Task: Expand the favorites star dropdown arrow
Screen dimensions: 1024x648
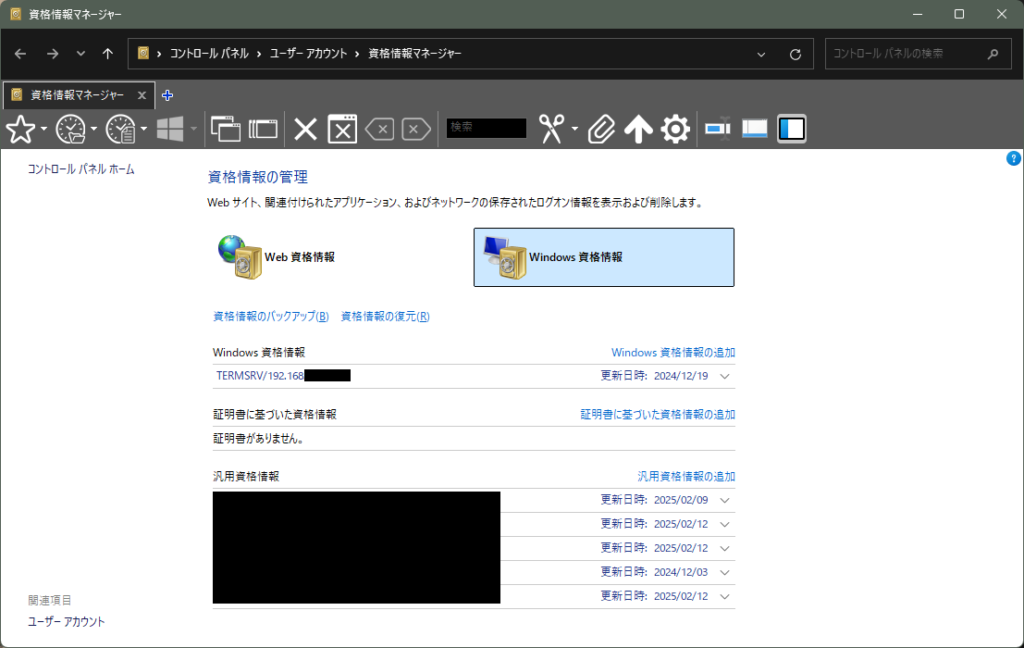Action: pos(44,129)
